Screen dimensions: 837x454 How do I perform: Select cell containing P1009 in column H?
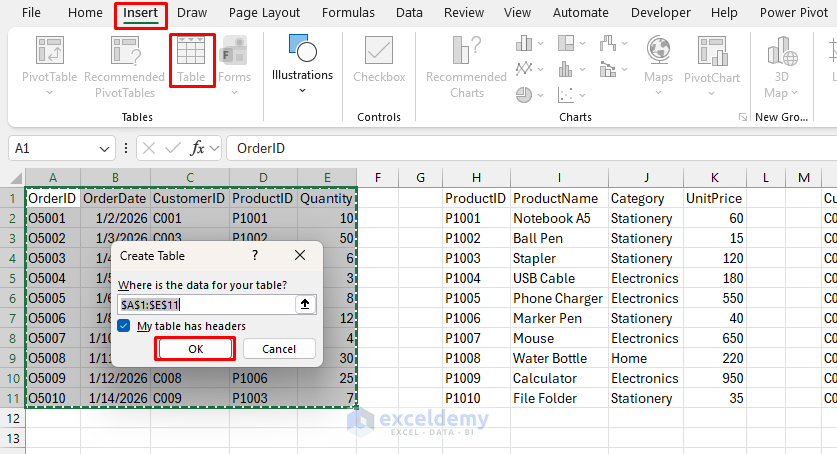pos(476,378)
